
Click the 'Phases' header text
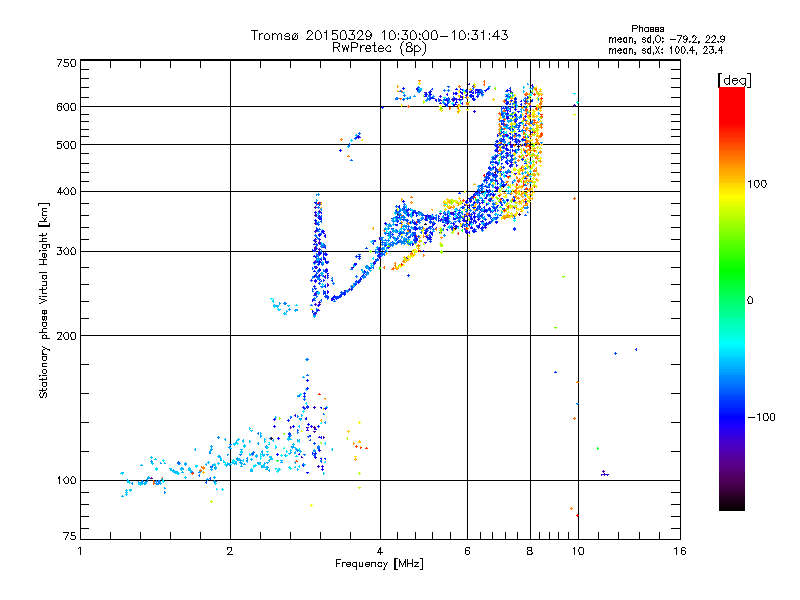click(647, 29)
